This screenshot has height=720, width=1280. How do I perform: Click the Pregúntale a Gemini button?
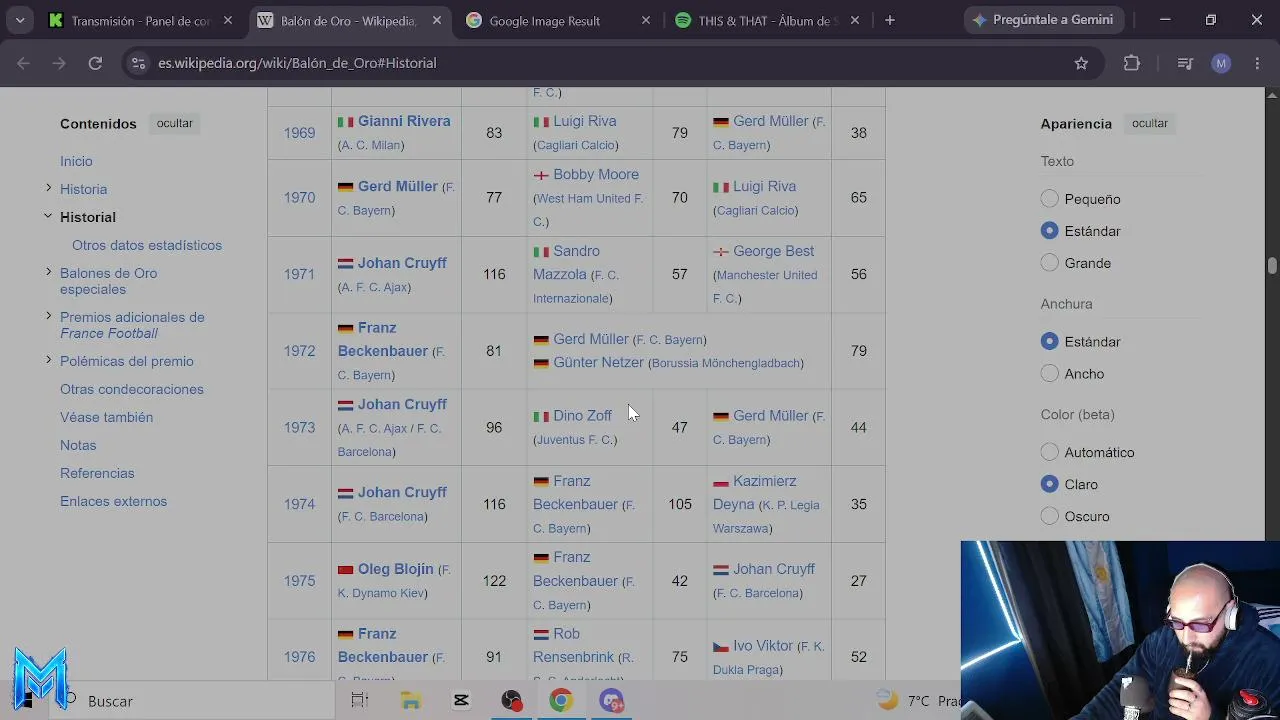click(1044, 20)
